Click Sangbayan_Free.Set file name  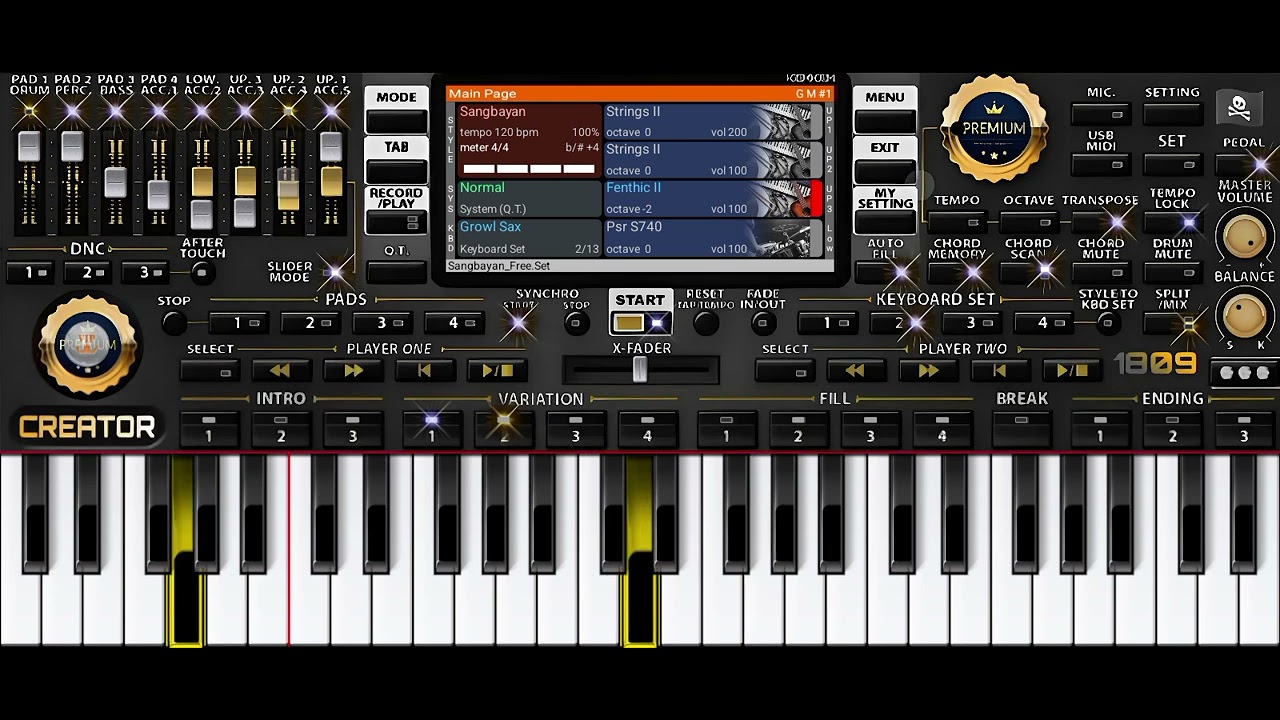click(x=499, y=266)
